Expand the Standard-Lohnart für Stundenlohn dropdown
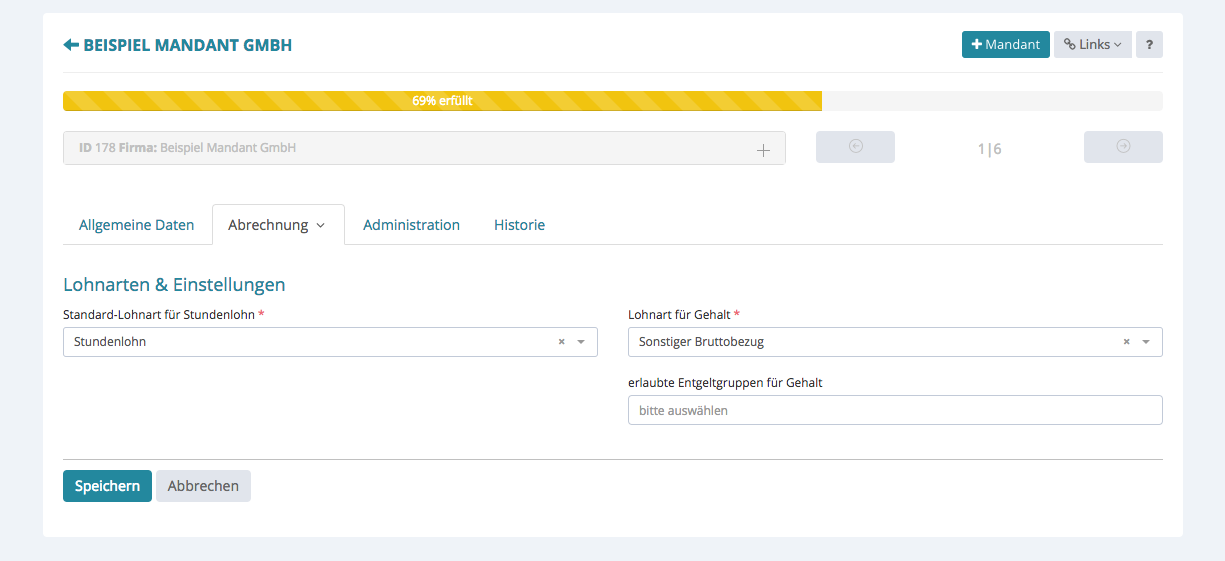This screenshot has height=561, width=1225. point(581,342)
